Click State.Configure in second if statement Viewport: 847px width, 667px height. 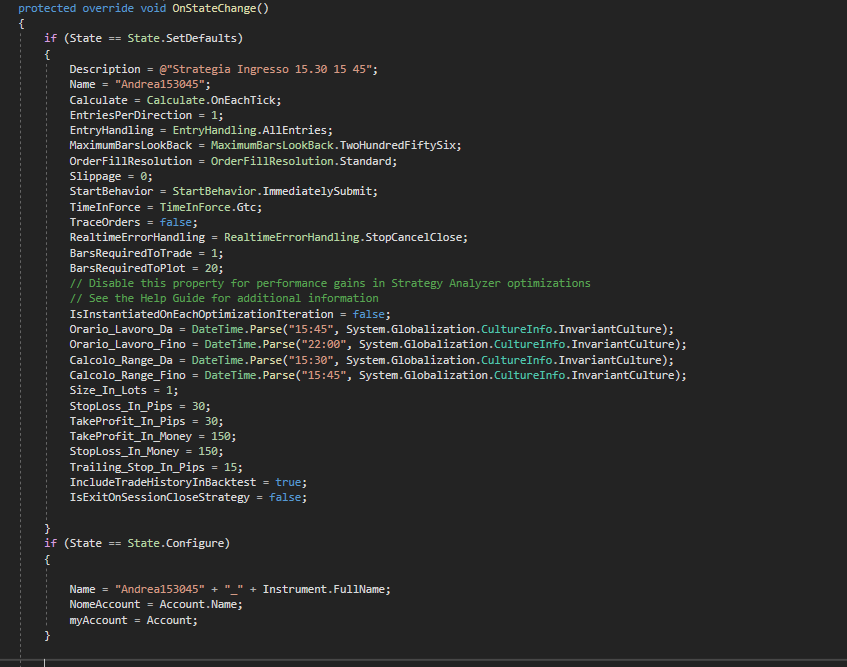[176, 543]
